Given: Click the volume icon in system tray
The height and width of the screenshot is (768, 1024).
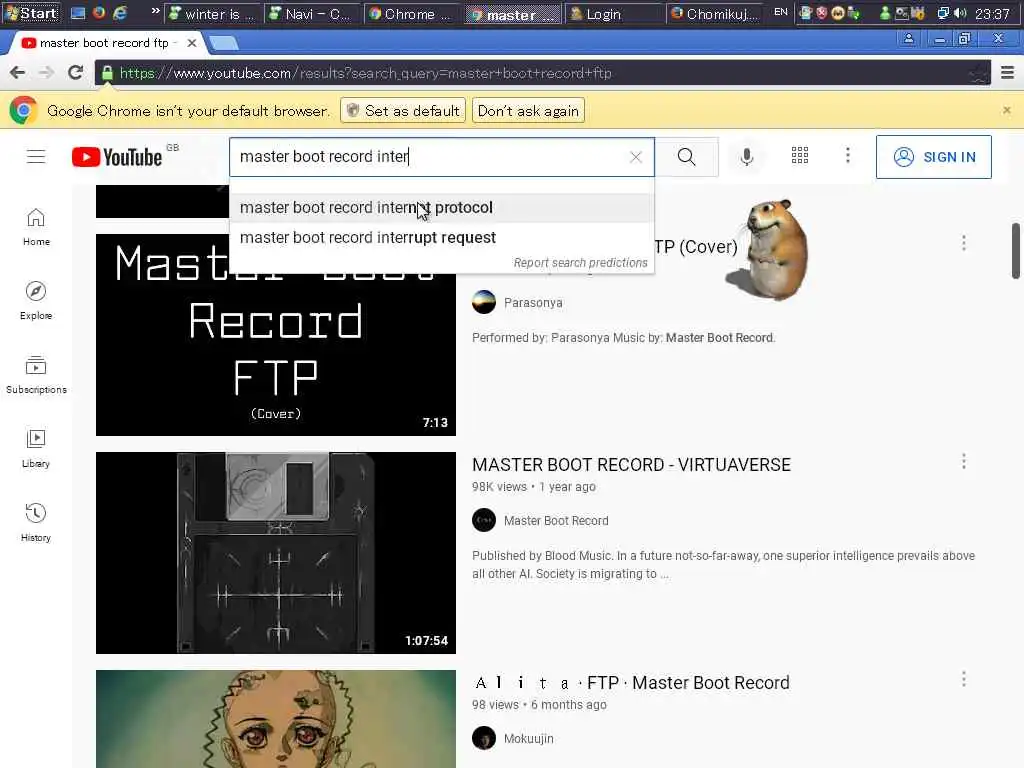Looking at the screenshot, I should point(960,13).
